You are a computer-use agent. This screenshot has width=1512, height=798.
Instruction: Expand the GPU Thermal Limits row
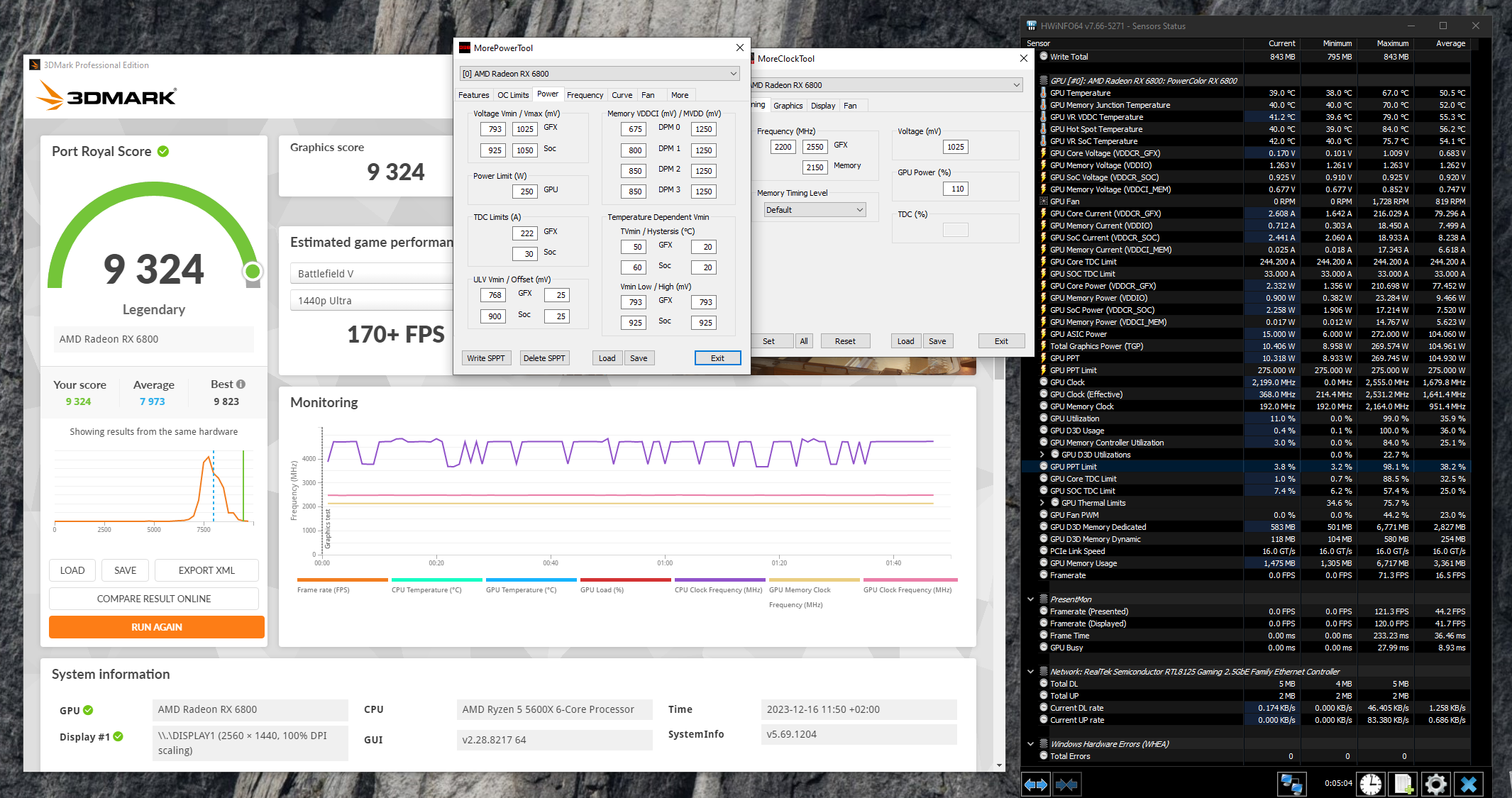[x=1042, y=503]
